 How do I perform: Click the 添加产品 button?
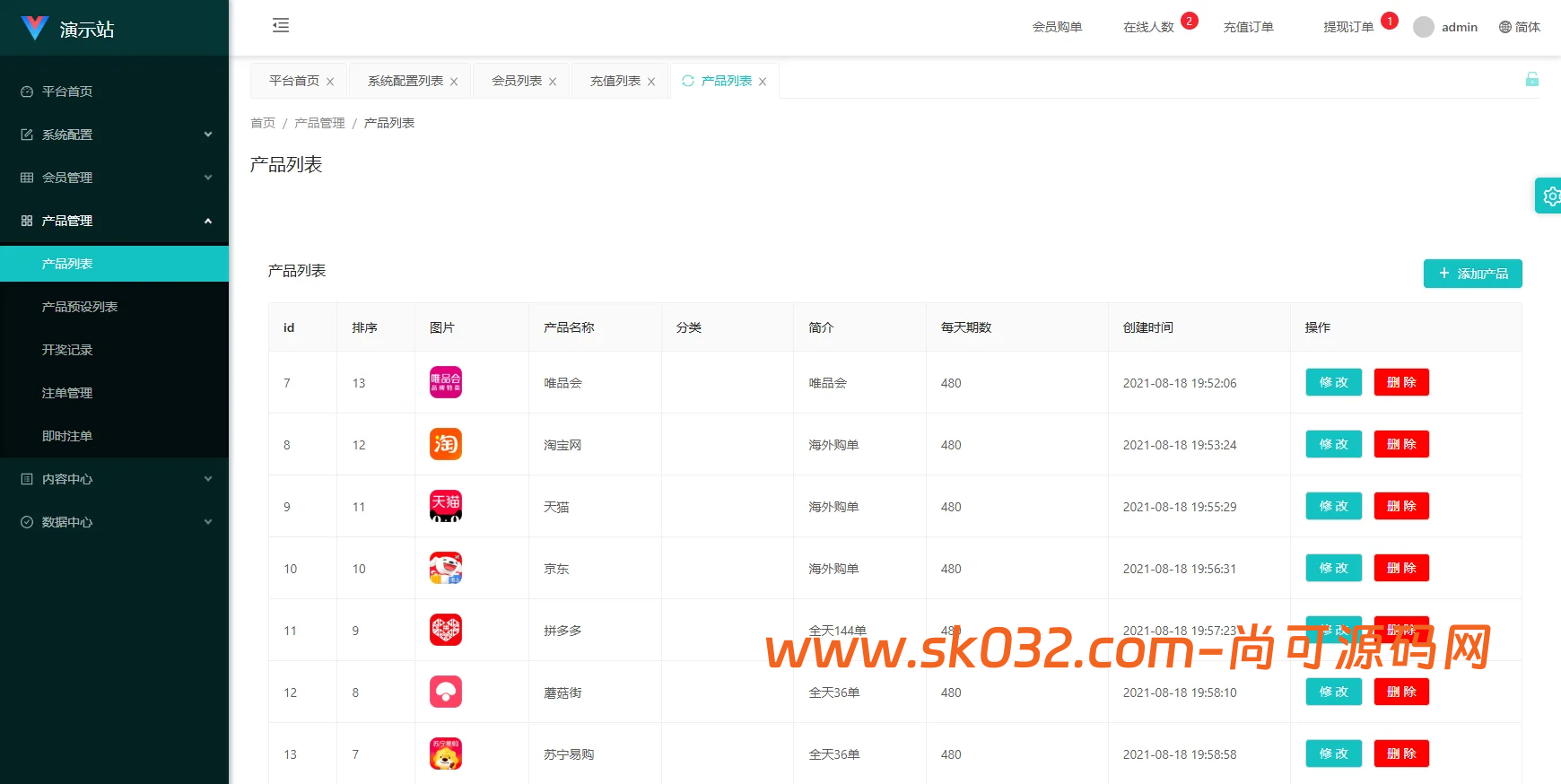tap(1472, 274)
